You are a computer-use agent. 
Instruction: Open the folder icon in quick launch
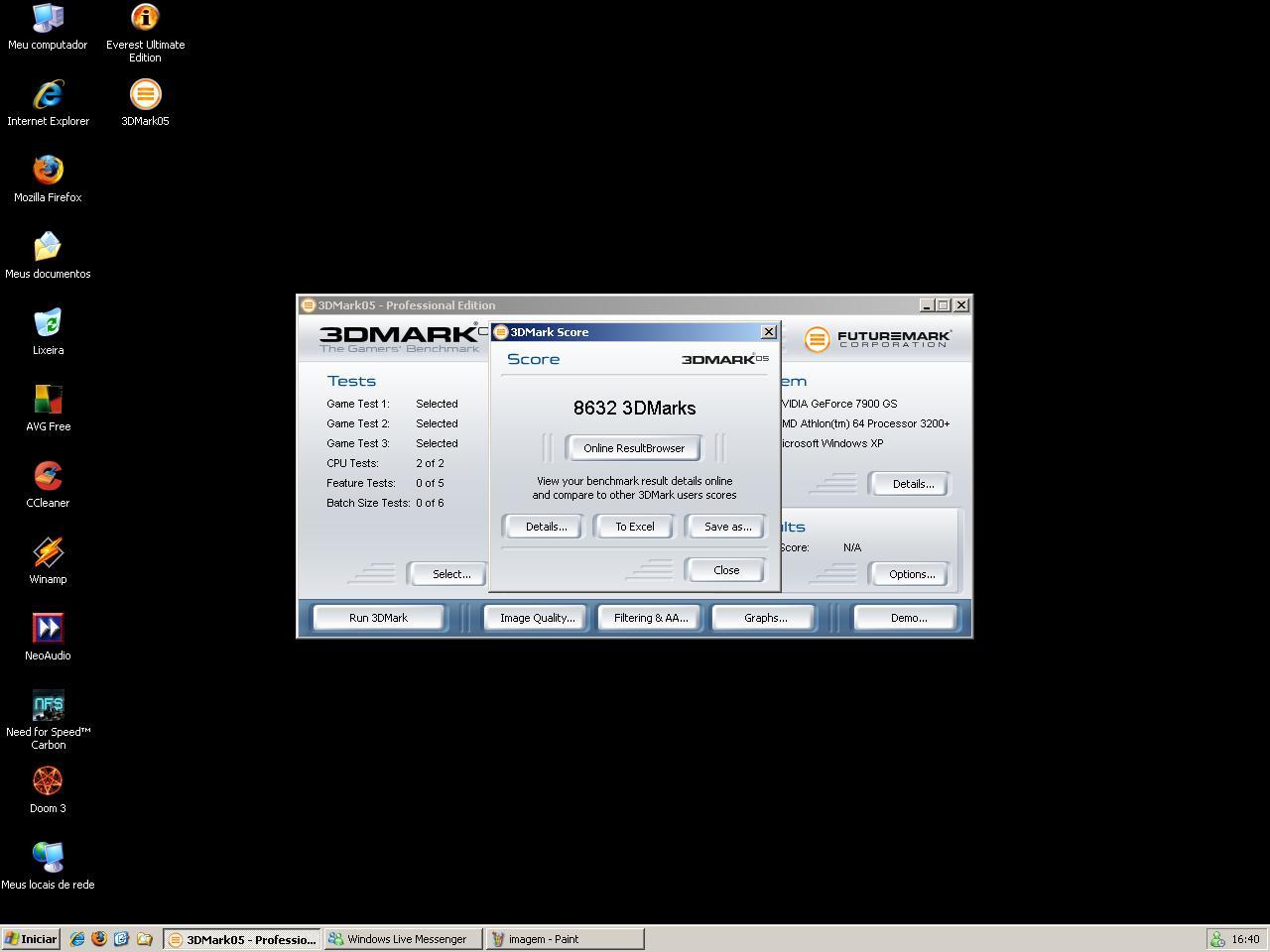[x=144, y=938]
